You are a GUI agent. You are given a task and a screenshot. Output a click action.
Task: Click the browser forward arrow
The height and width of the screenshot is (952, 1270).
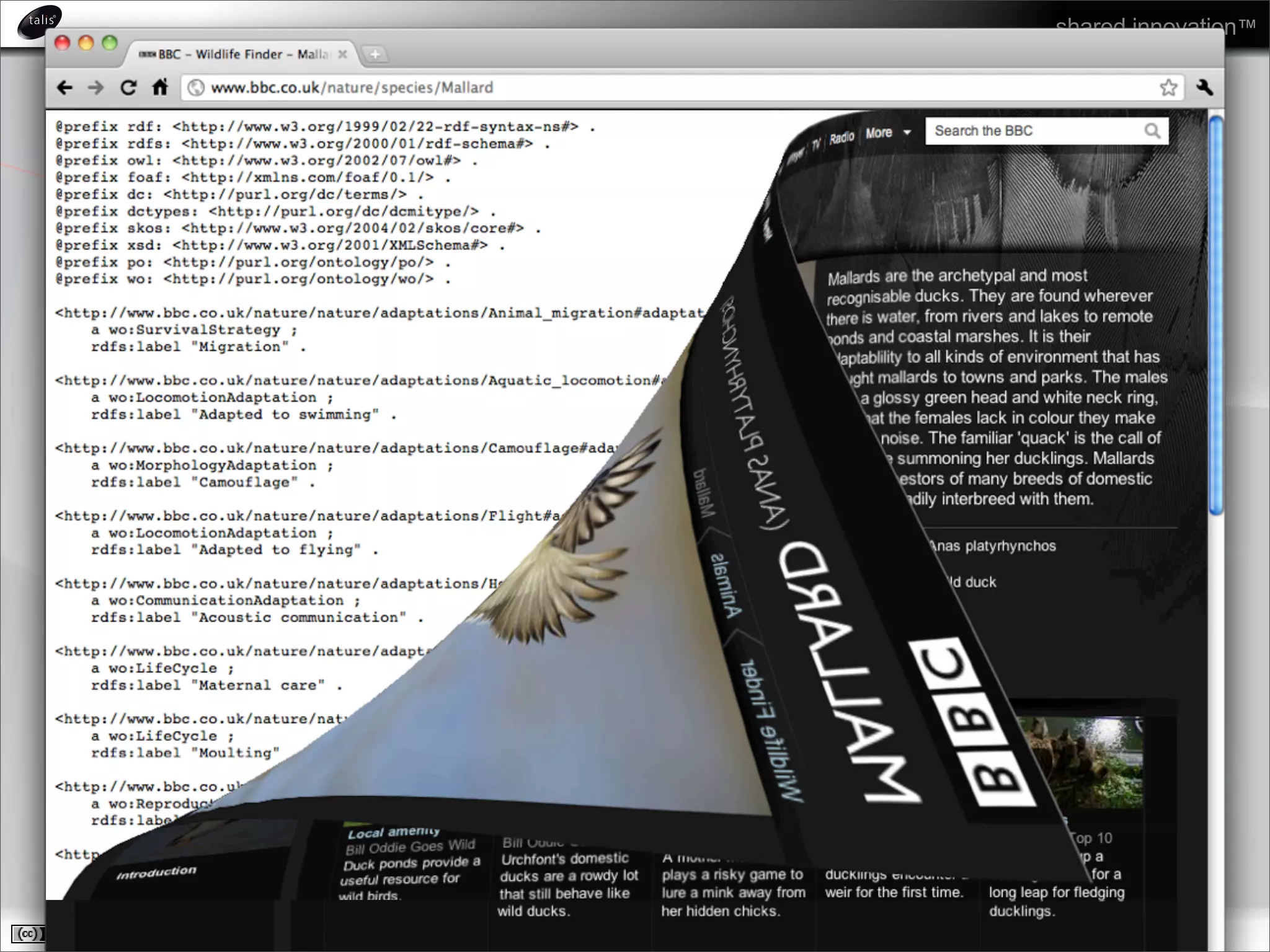click(95, 87)
